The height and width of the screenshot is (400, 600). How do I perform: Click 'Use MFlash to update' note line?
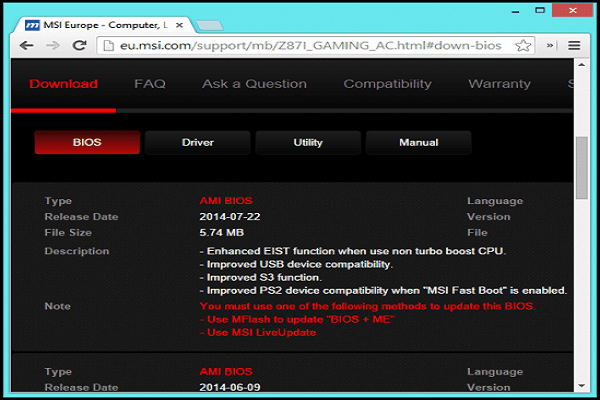297,319
